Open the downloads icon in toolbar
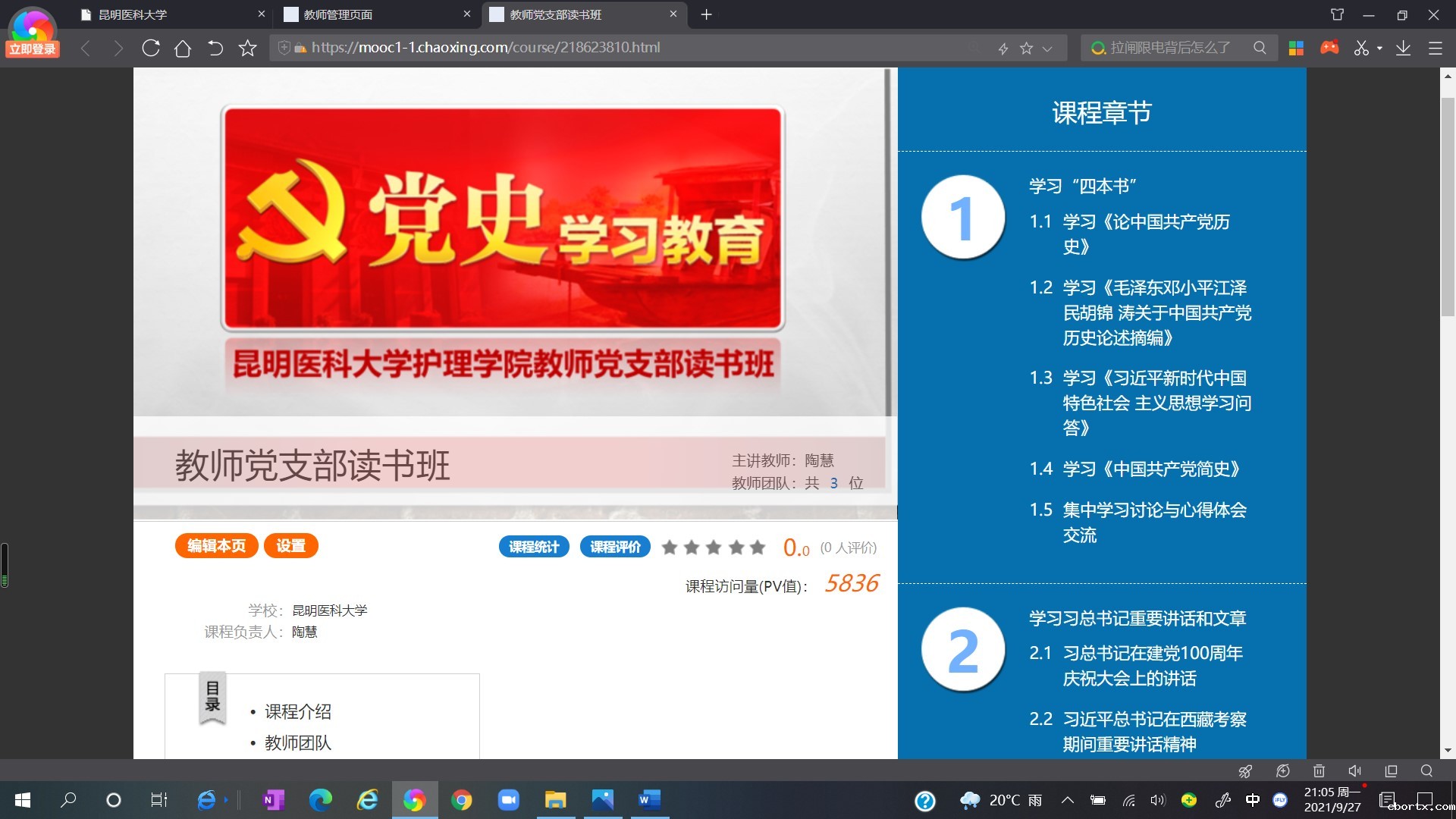This screenshot has width=1456, height=819. (x=1404, y=48)
